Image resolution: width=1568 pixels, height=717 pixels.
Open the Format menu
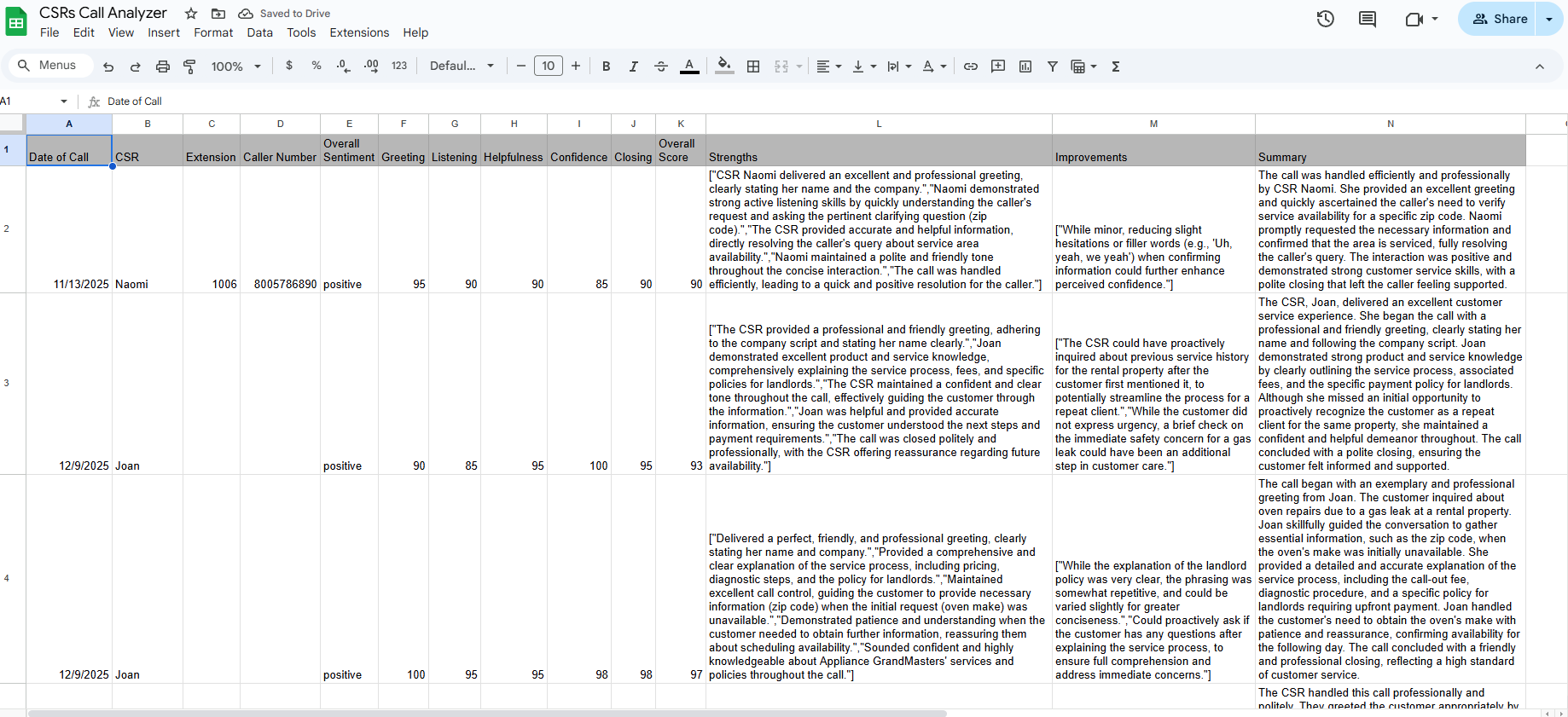click(213, 32)
